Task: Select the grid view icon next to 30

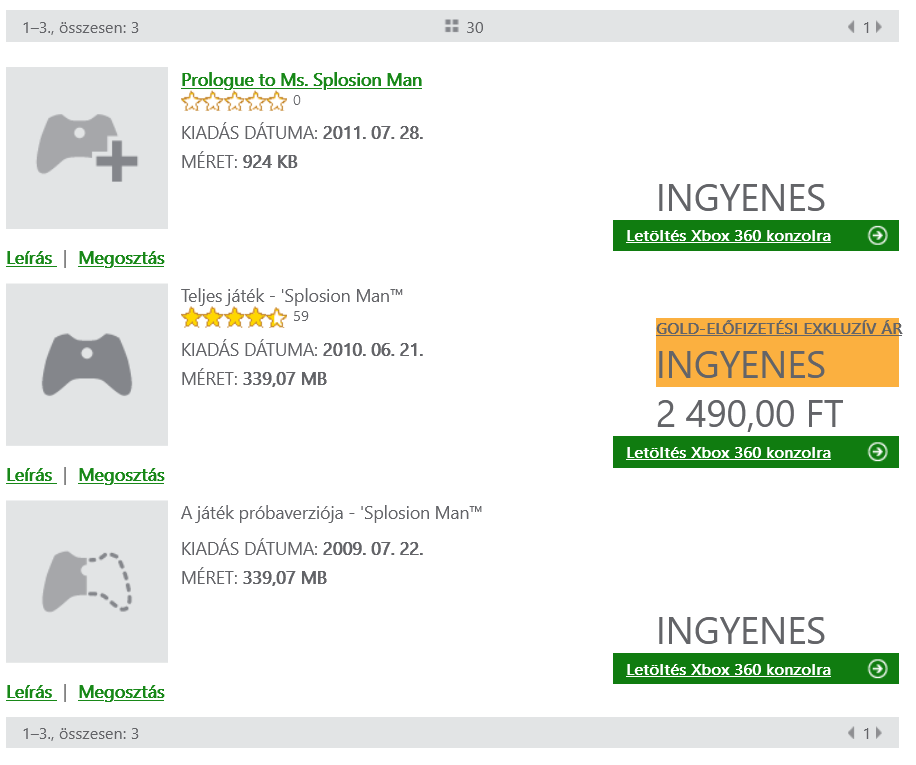Action: [452, 26]
